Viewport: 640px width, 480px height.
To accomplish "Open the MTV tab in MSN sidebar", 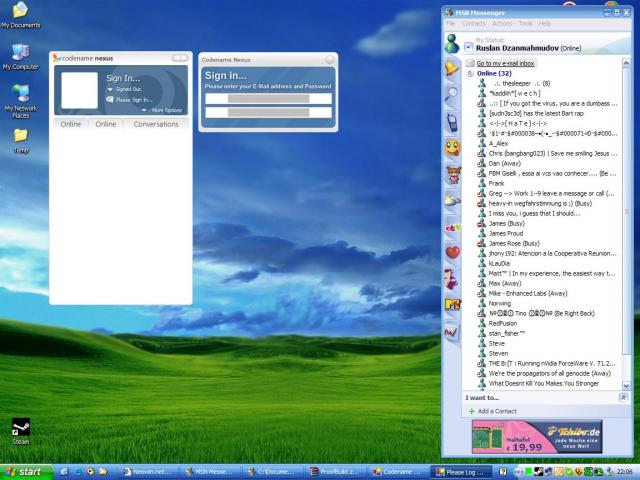I will 453,304.
